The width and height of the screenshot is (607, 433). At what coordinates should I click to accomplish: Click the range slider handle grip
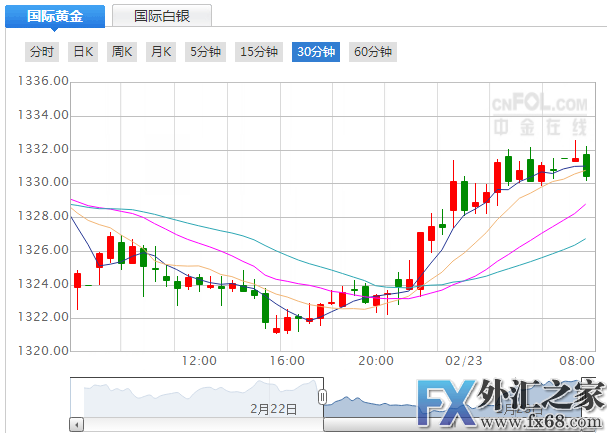tap(322, 397)
